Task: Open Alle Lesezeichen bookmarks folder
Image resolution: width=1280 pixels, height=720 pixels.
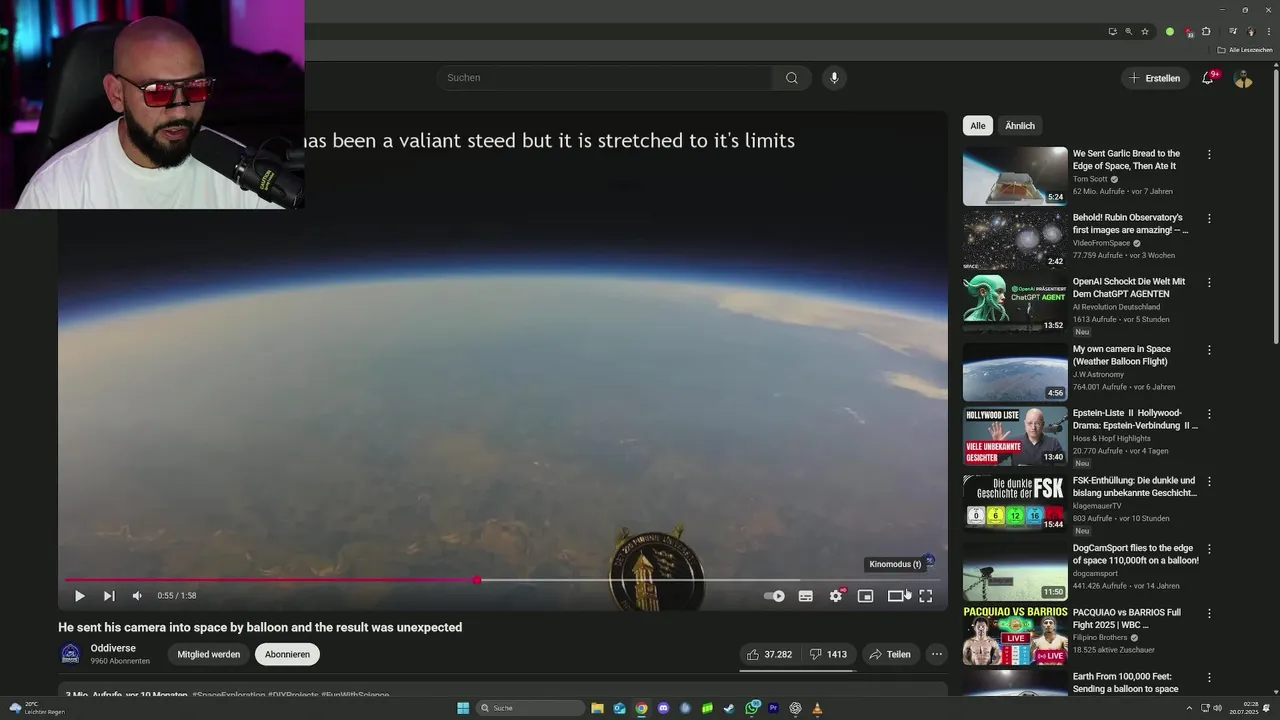Action: click(1244, 50)
